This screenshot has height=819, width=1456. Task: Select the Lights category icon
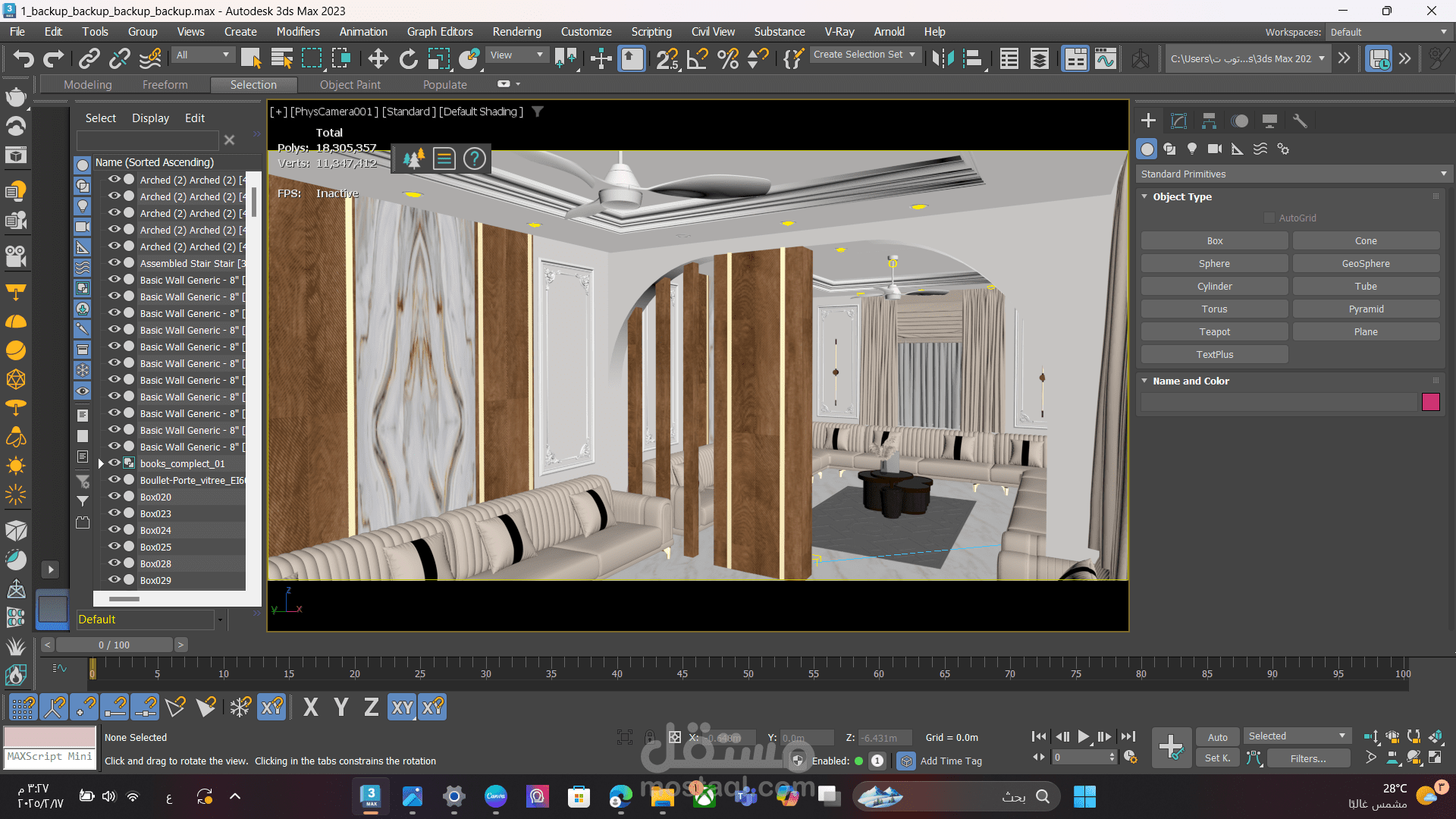pos(1192,149)
